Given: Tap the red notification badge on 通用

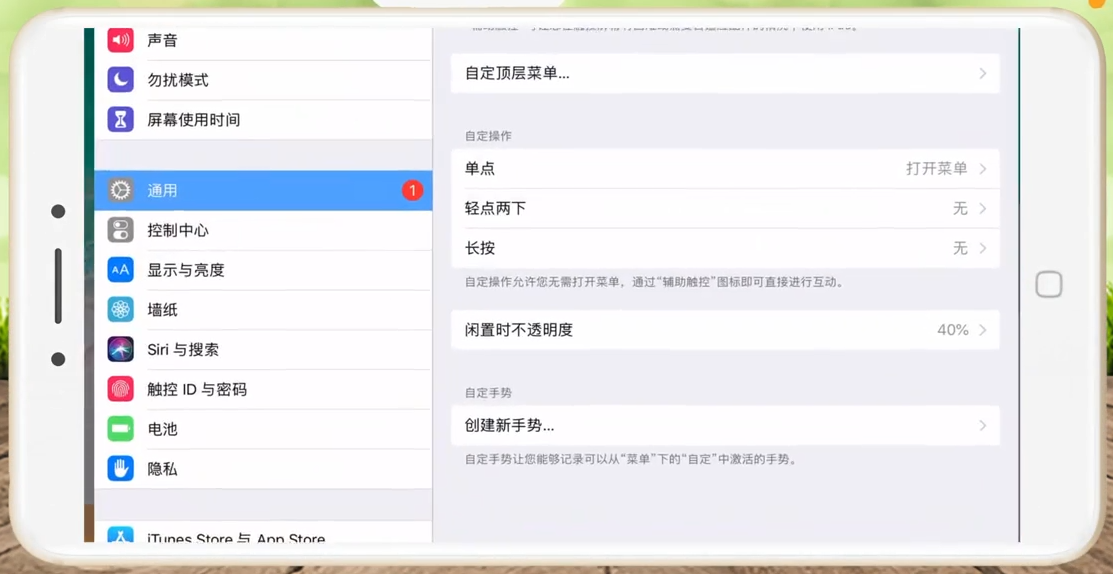Looking at the screenshot, I should pyautogui.click(x=412, y=190).
